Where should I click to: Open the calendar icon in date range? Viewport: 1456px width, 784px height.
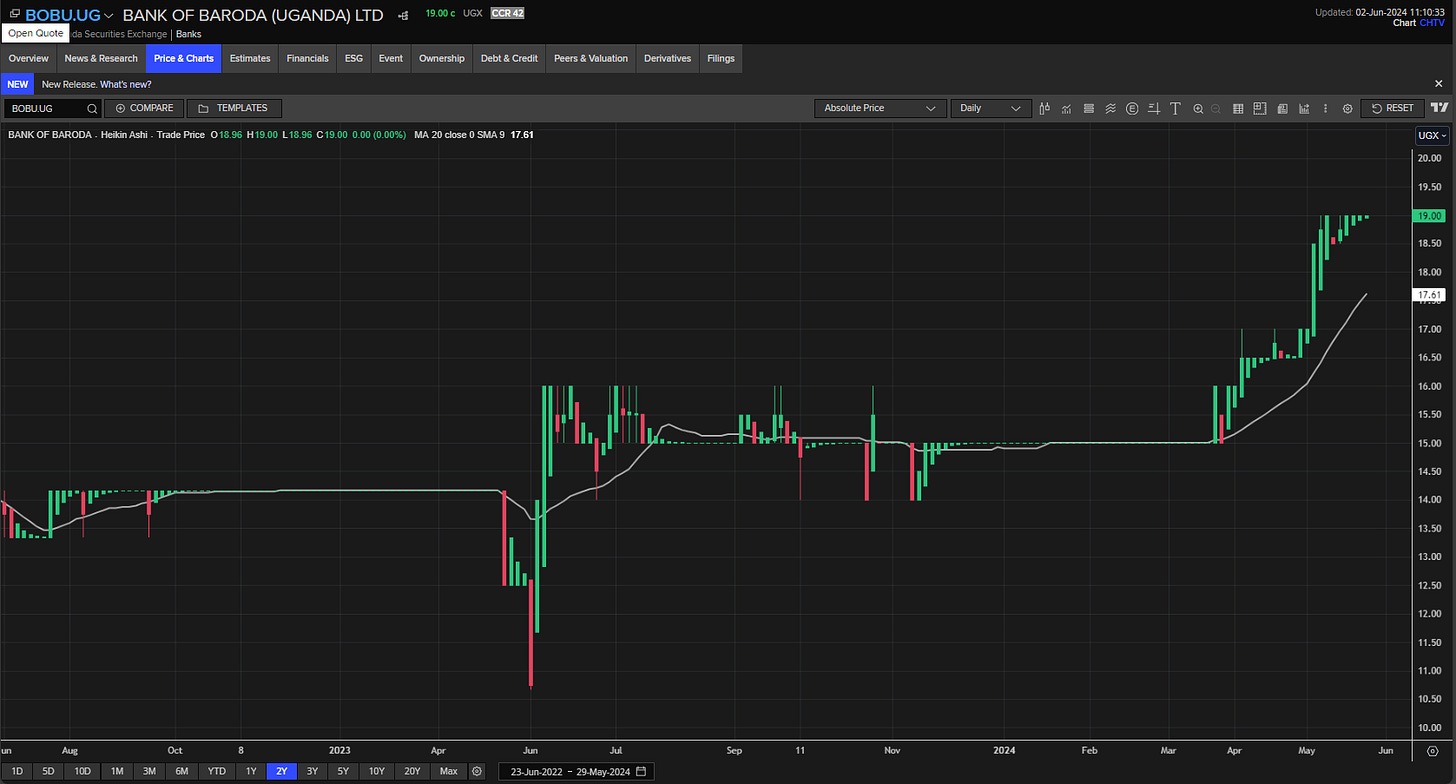coord(640,771)
